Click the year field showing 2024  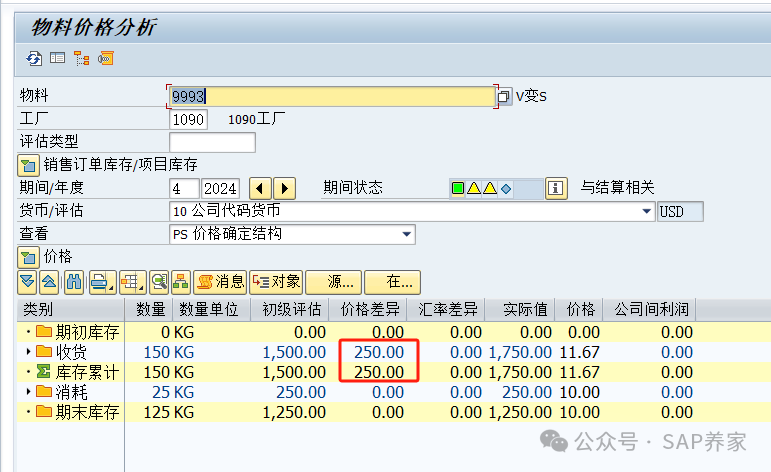(x=220, y=188)
